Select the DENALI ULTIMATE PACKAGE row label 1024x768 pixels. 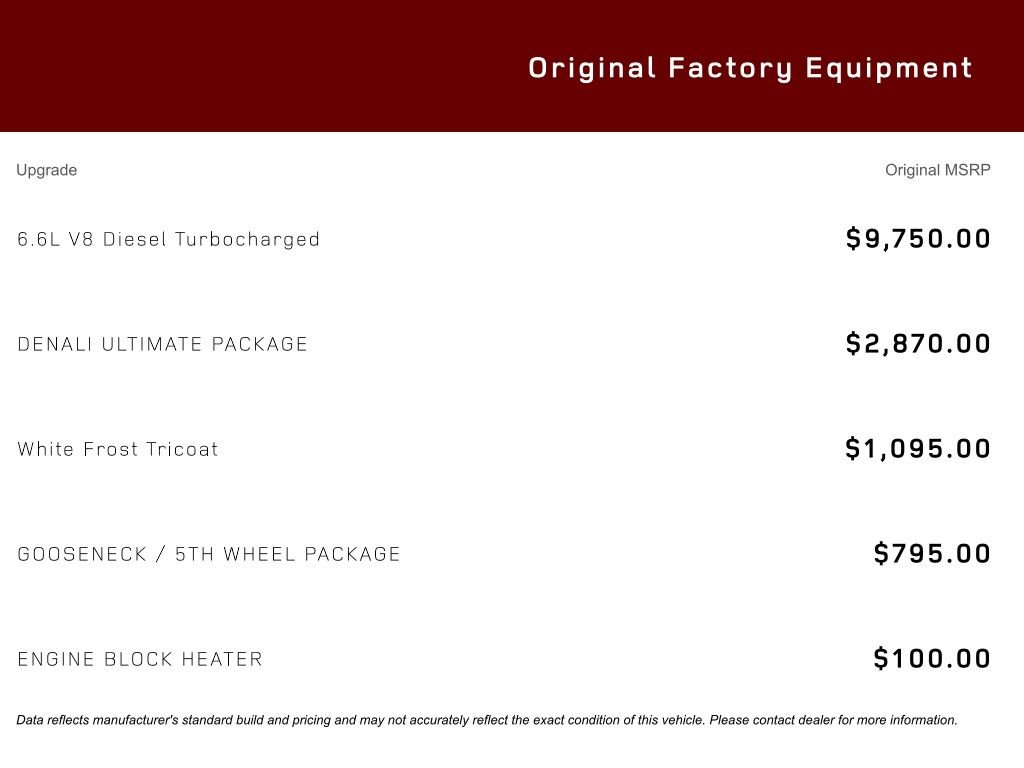tap(163, 344)
